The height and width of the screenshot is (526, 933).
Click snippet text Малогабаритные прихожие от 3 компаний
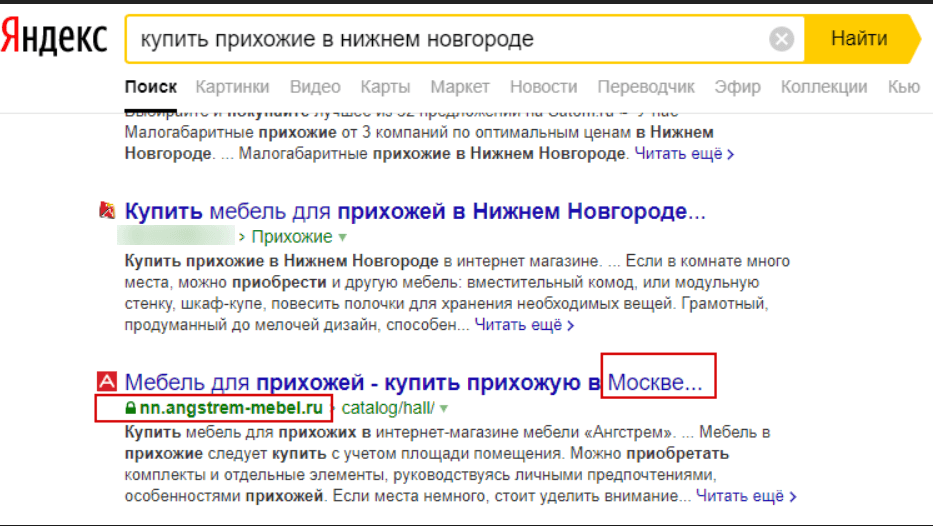[x=419, y=132]
